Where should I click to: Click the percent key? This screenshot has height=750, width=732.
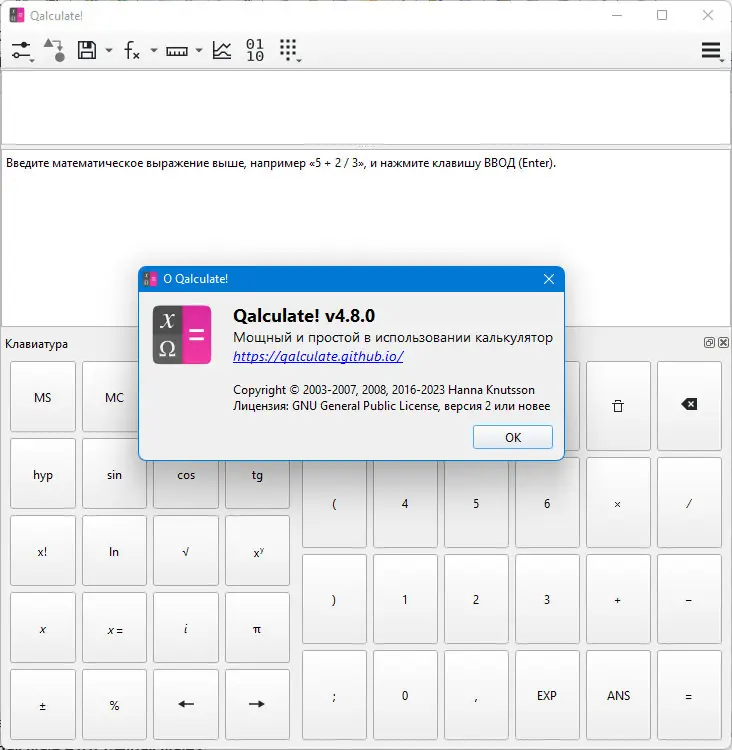[x=114, y=705]
